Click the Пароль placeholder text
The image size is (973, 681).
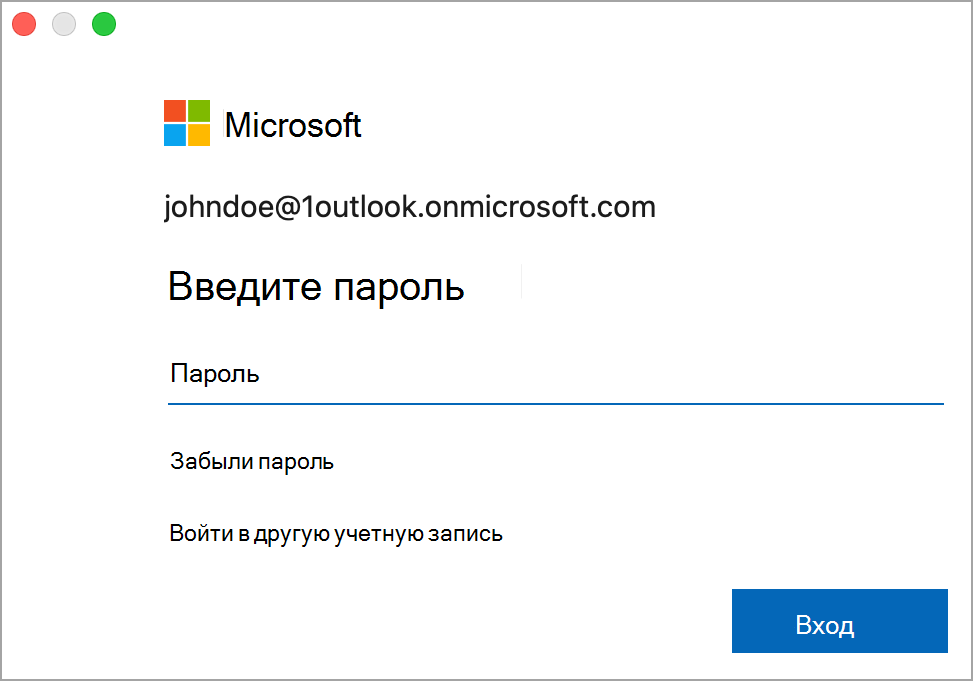coord(215,374)
